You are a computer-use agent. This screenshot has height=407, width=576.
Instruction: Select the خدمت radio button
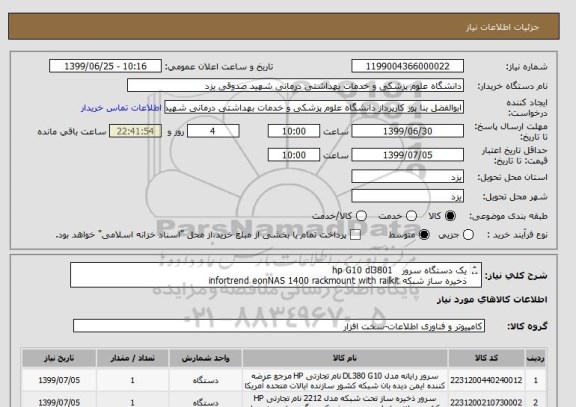point(411,216)
